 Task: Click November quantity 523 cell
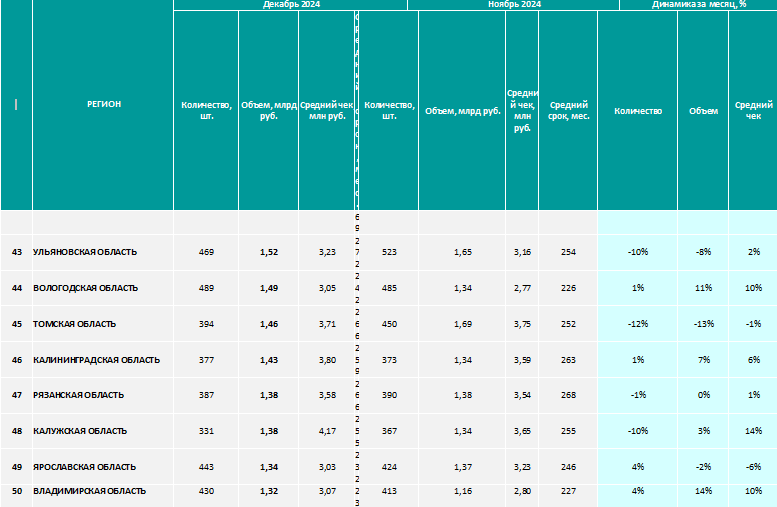[389, 252]
